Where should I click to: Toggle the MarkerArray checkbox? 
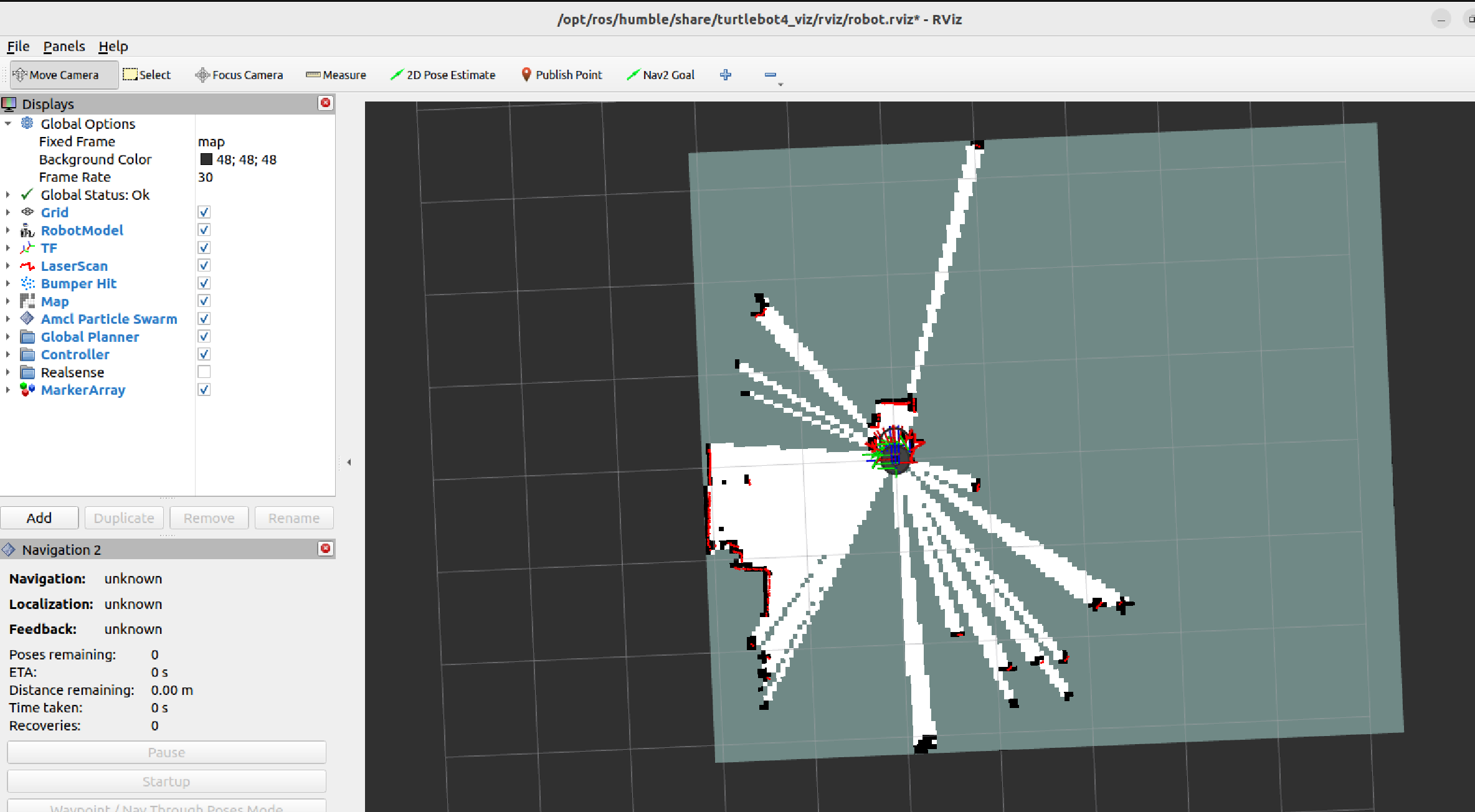(x=204, y=390)
